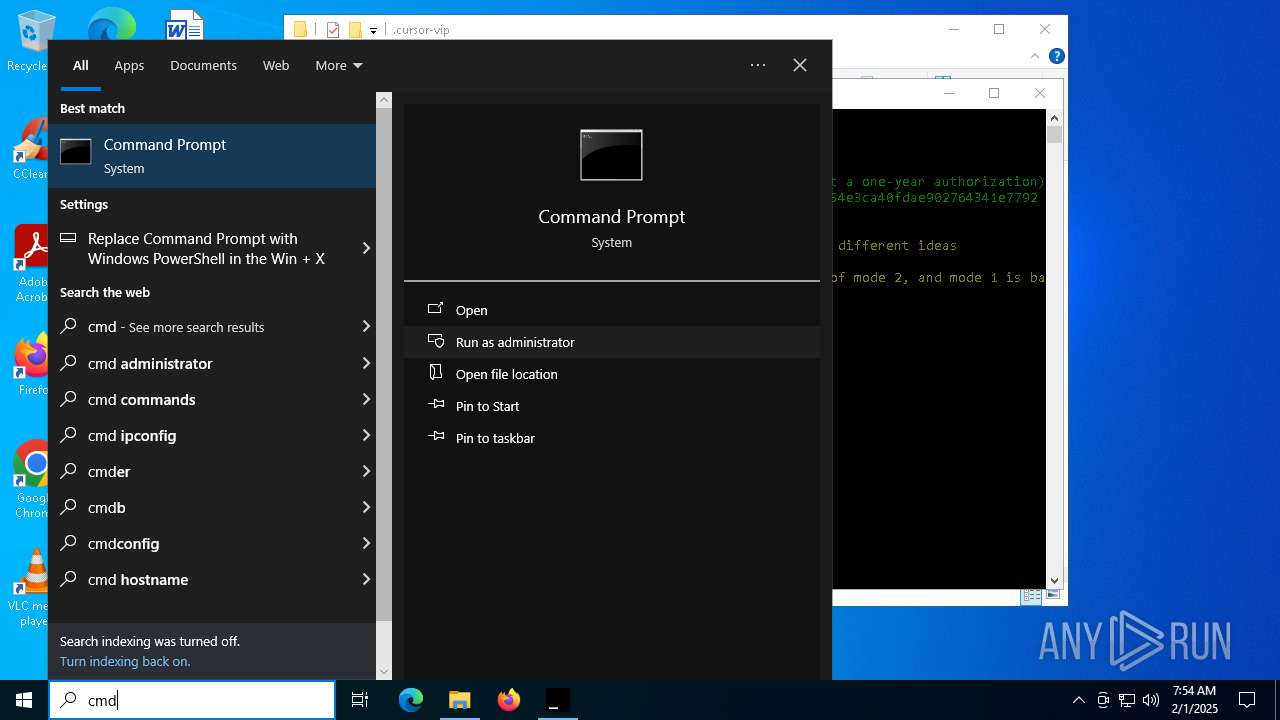Open the notification center icon
This screenshot has height=720, width=1280.
pyautogui.click(x=1247, y=700)
